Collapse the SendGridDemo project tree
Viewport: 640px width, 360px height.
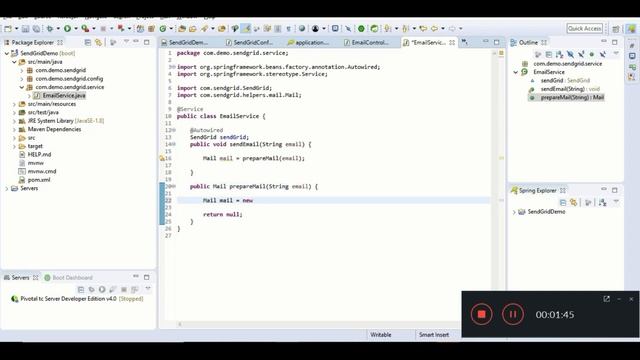[7, 53]
